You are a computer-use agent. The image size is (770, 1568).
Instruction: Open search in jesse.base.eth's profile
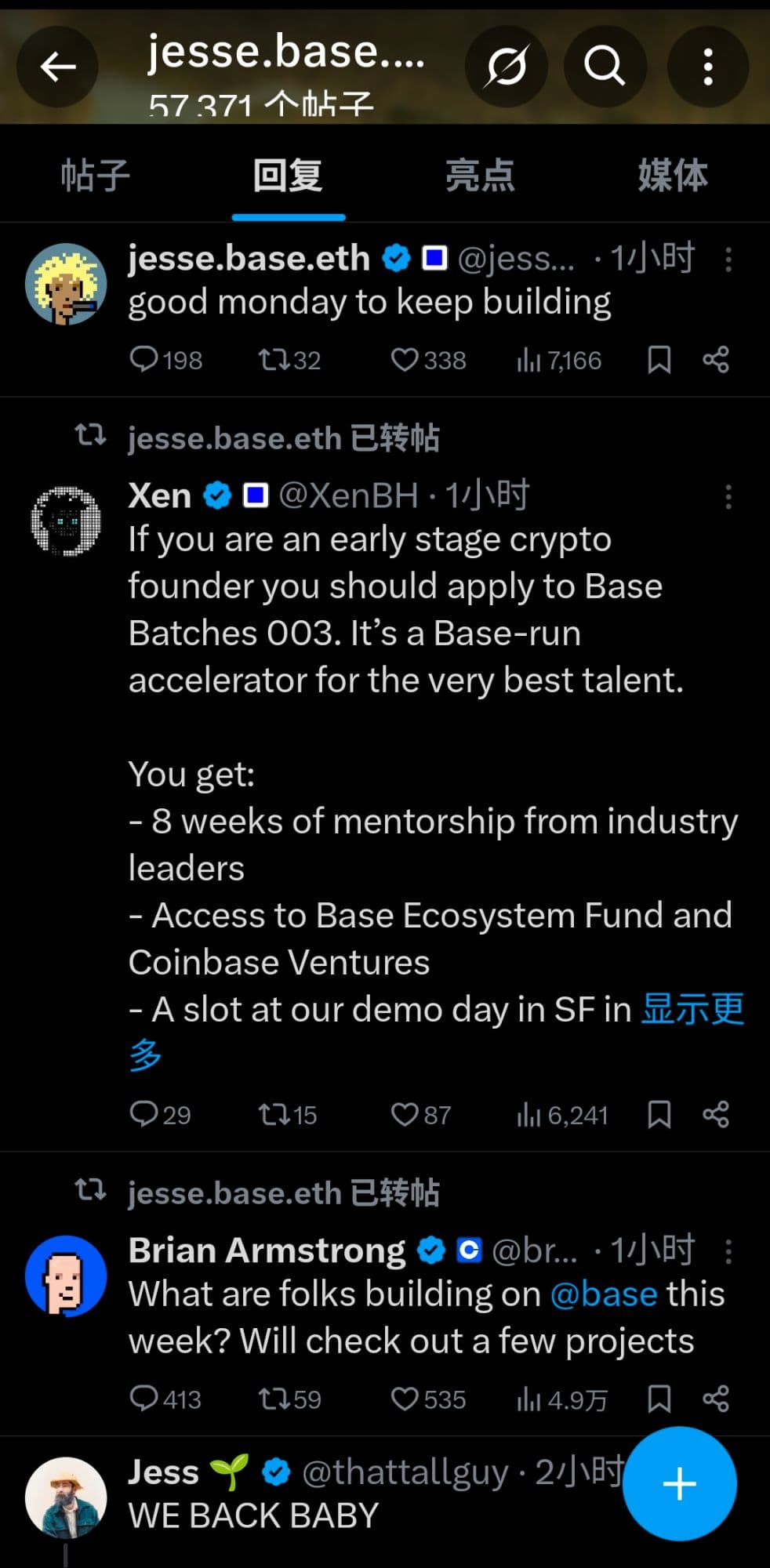[x=605, y=67]
